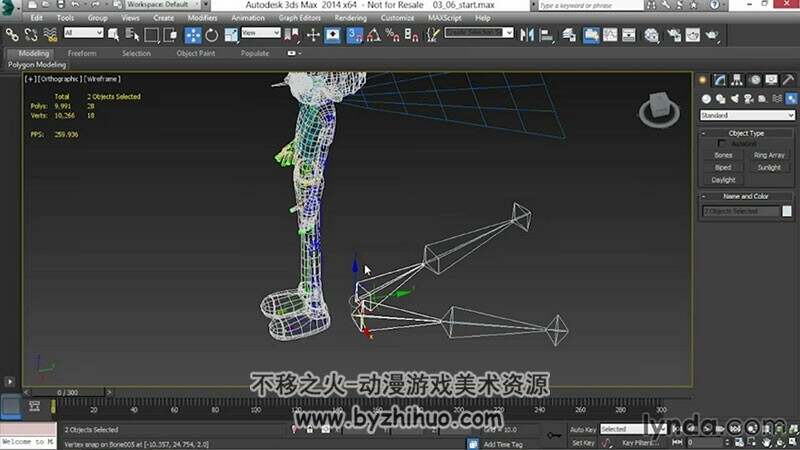
Task: Open Schematic View
Action: click(x=629, y=35)
